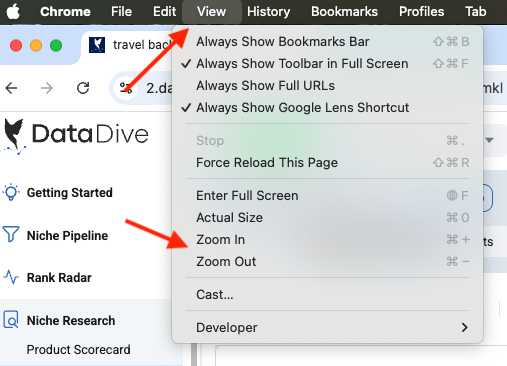Open the History menu
The width and height of the screenshot is (507, 366).
(268, 12)
